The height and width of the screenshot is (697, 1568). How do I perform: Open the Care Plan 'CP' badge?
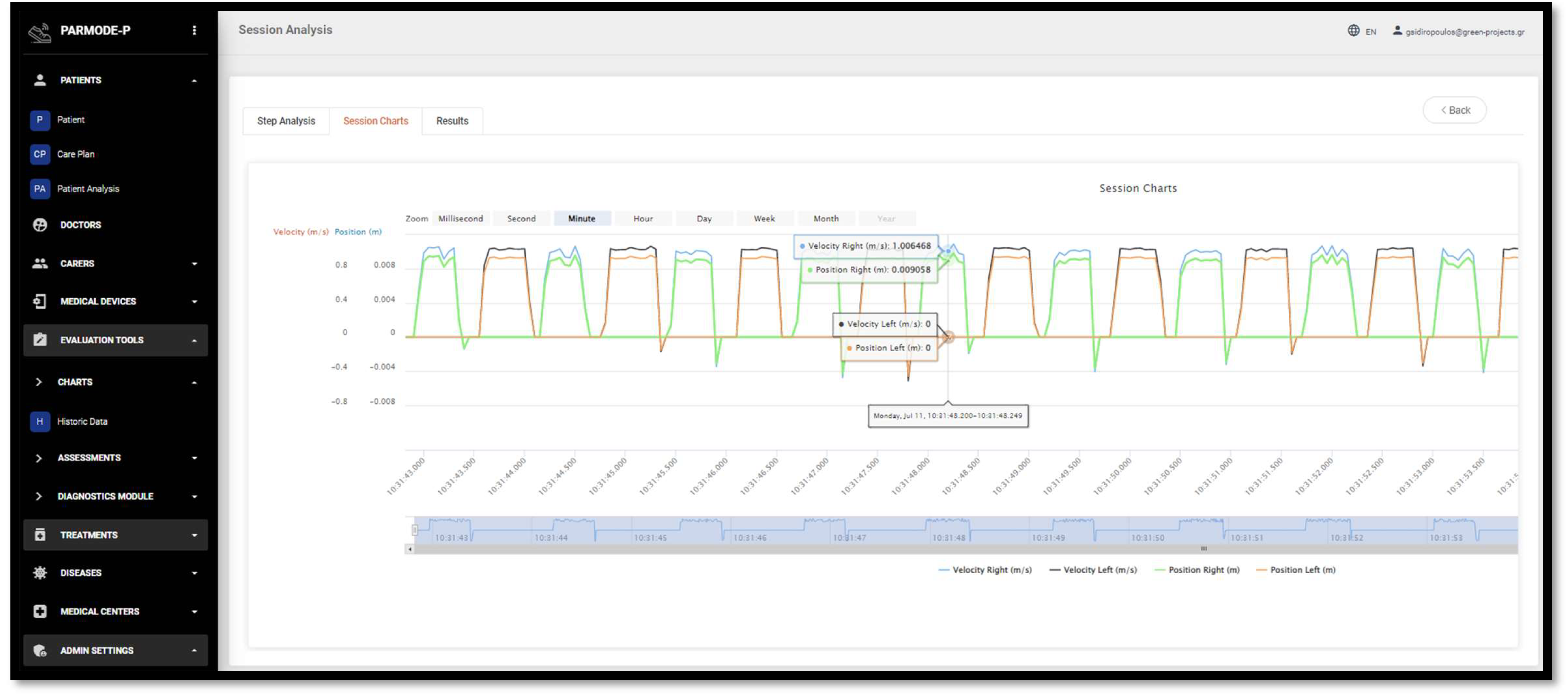(x=40, y=155)
